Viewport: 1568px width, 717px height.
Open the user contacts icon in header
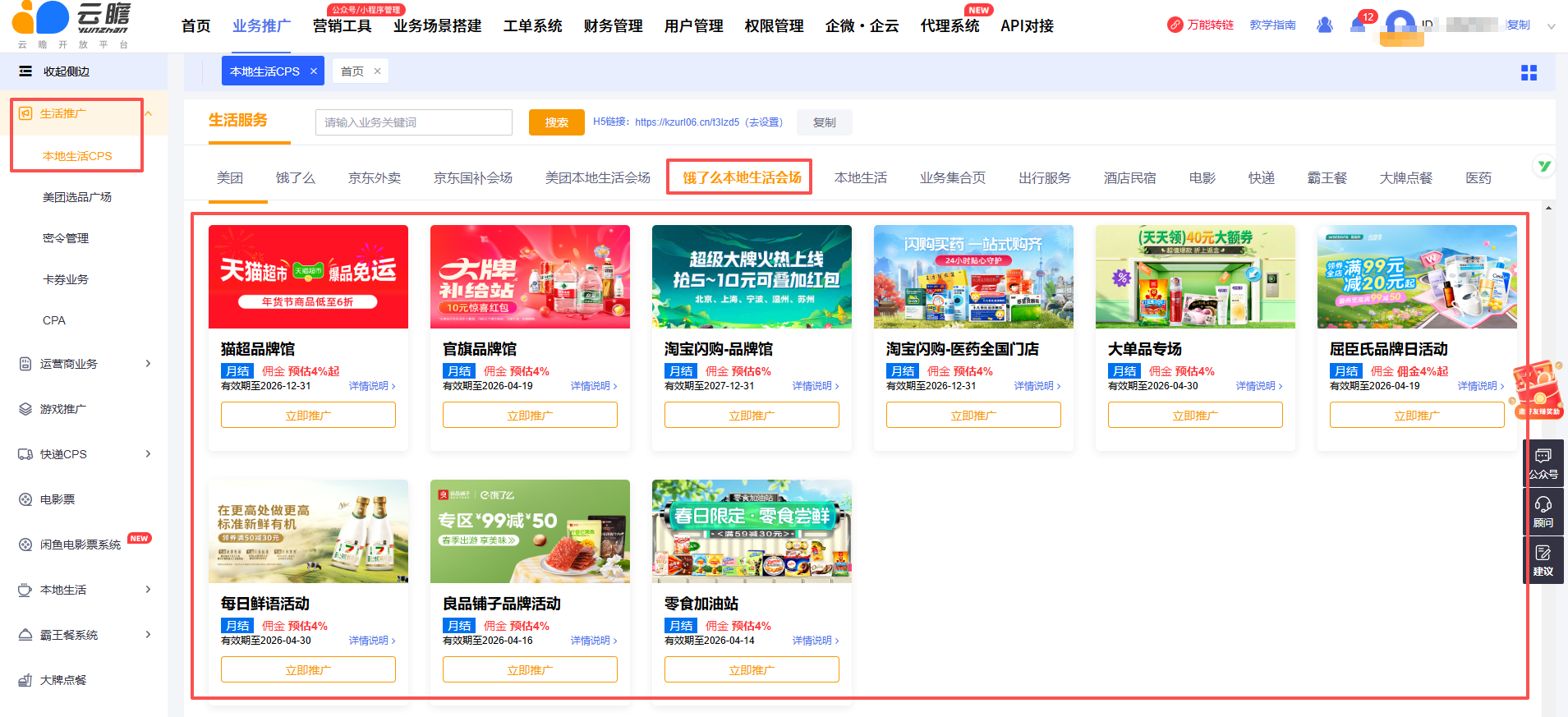click(1324, 25)
